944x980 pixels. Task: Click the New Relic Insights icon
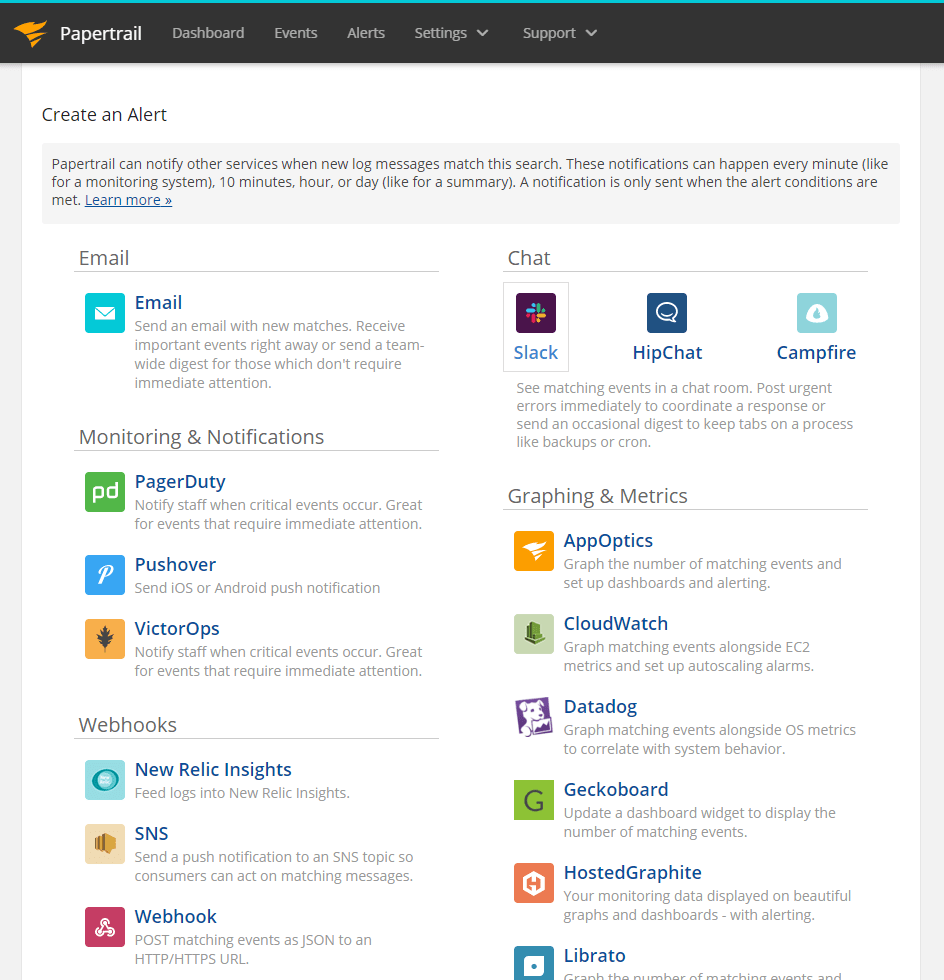(x=105, y=779)
